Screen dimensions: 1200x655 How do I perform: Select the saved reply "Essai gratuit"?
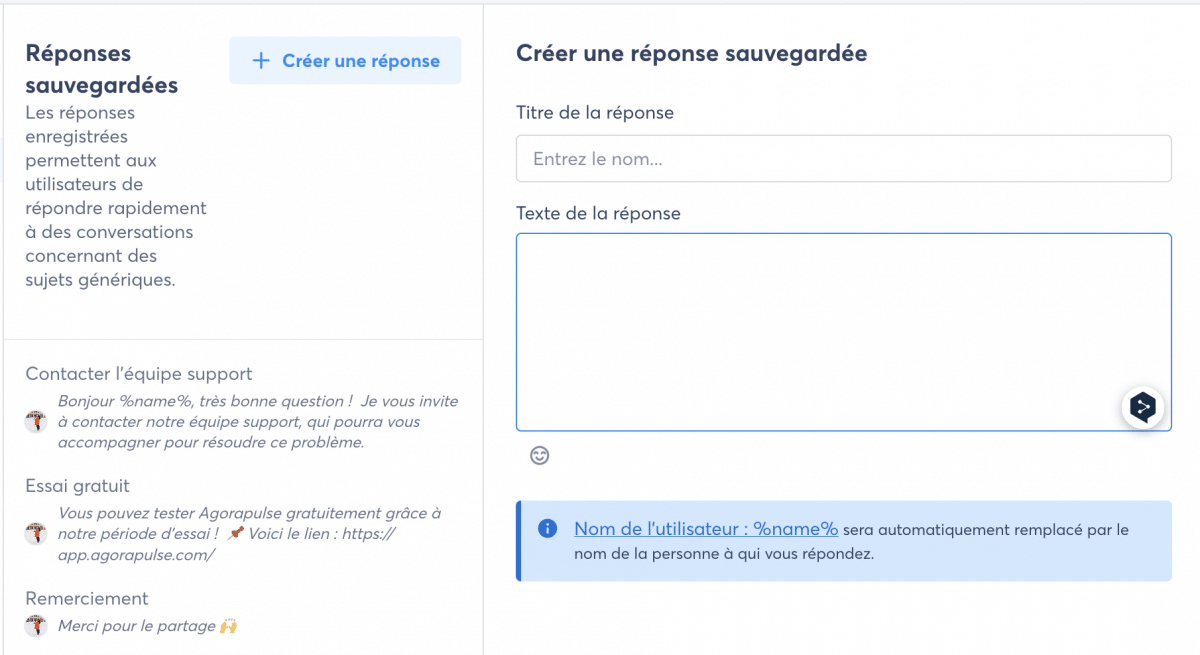click(x=77, y=485)
